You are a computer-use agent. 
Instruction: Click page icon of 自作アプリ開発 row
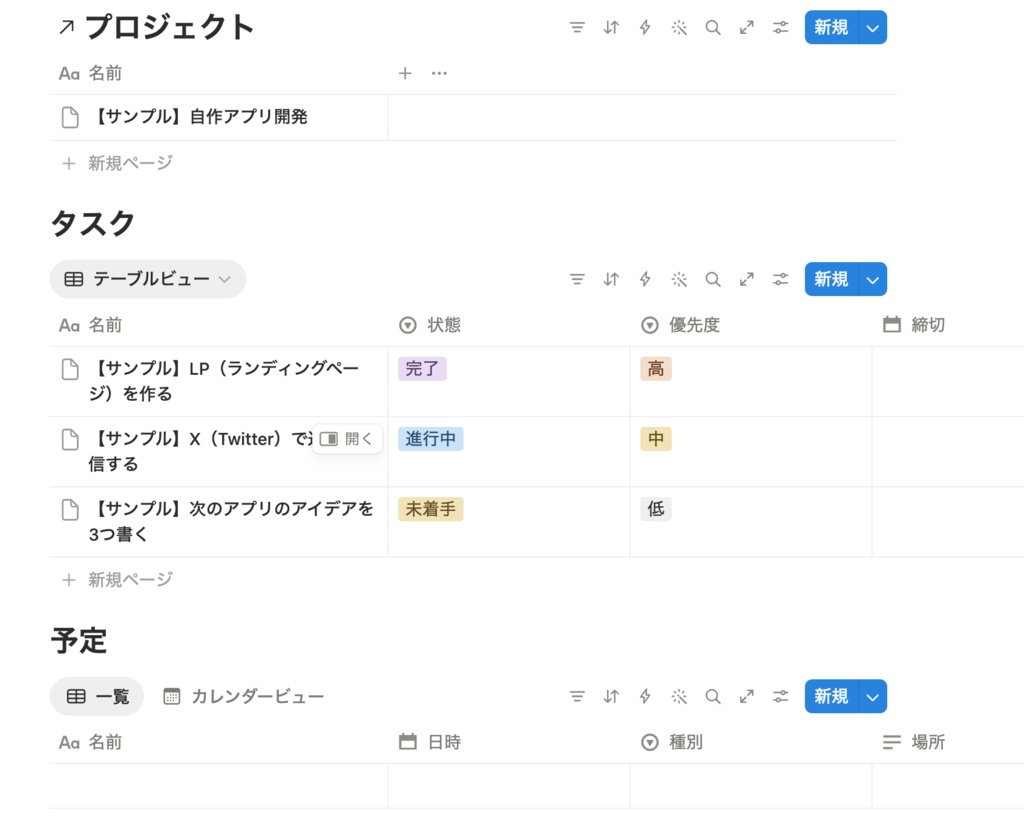point(70,118)
